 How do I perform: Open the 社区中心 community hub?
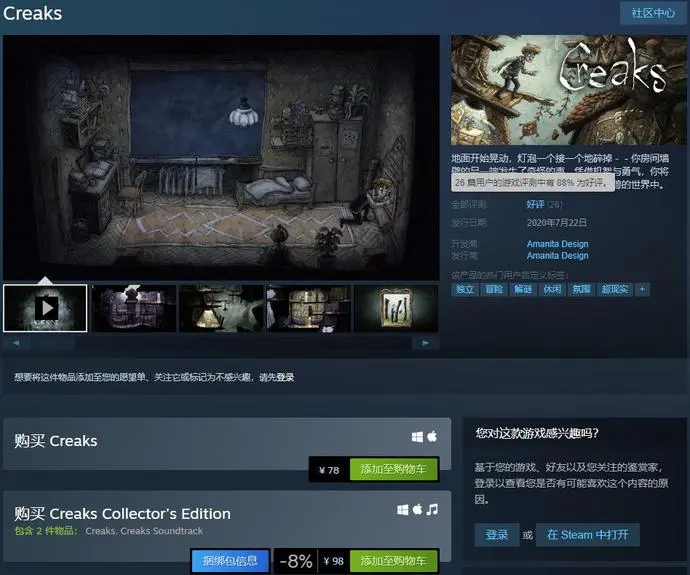point(653,13)
